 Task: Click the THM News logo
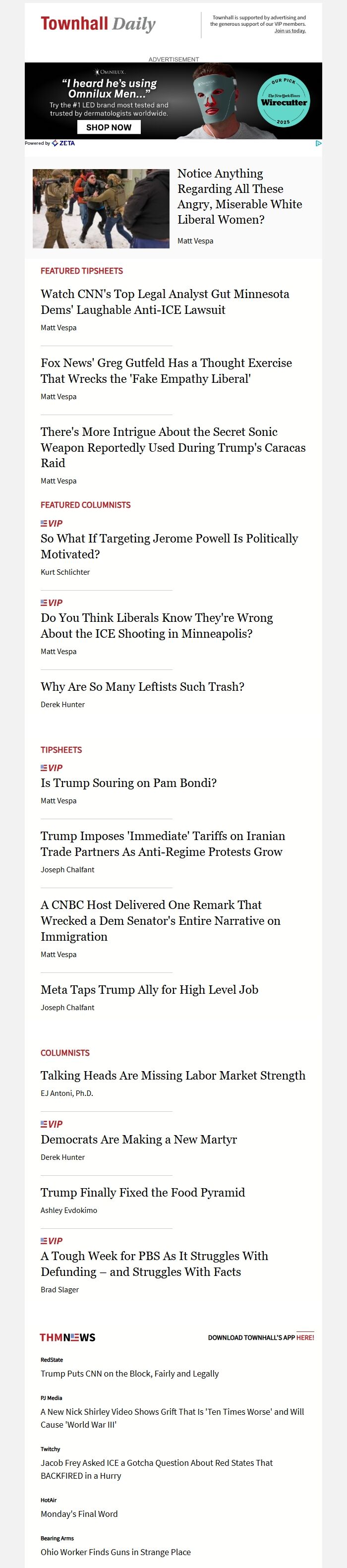point(67,1337)
